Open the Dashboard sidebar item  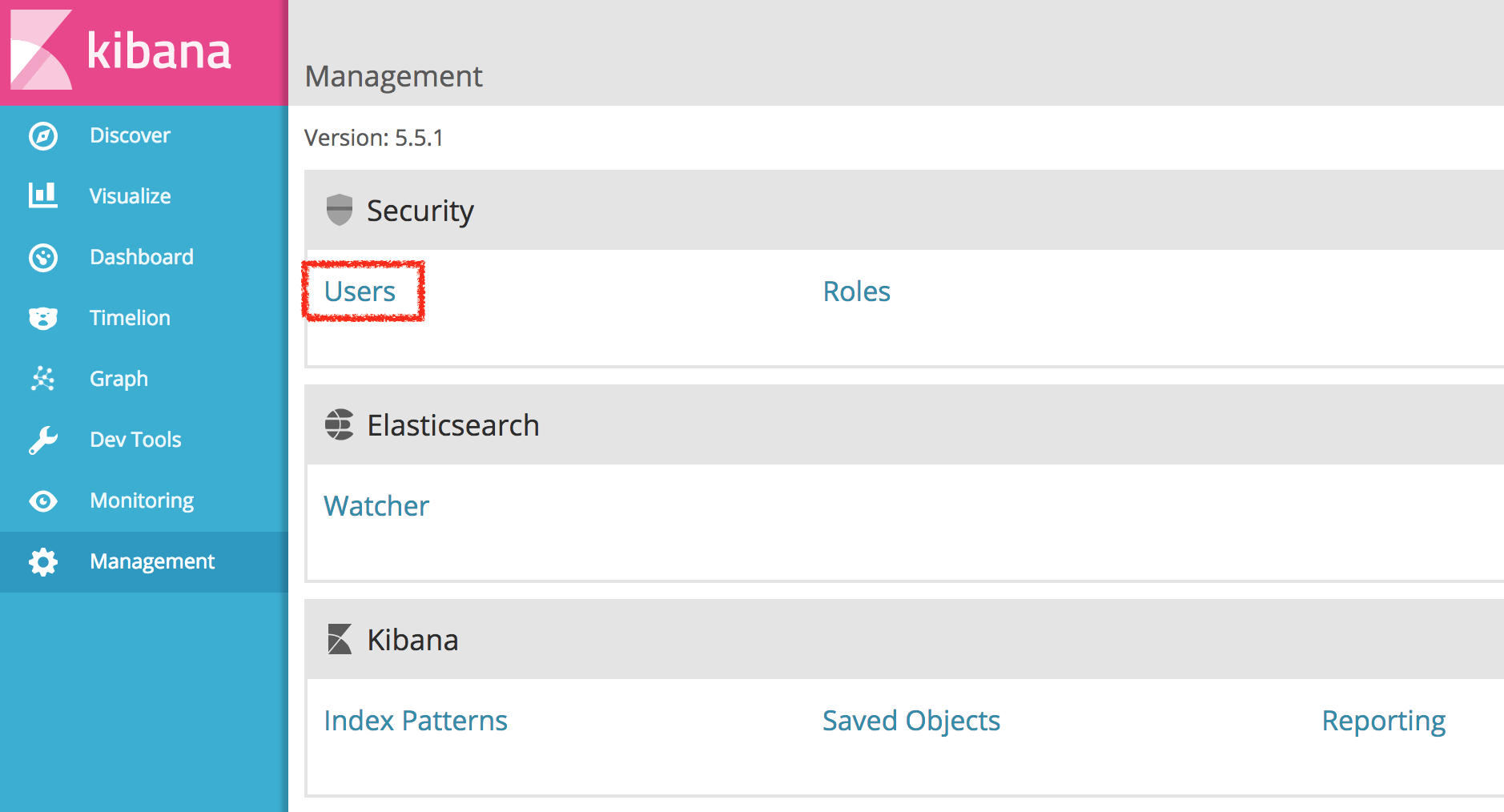[x=144, y=257]
